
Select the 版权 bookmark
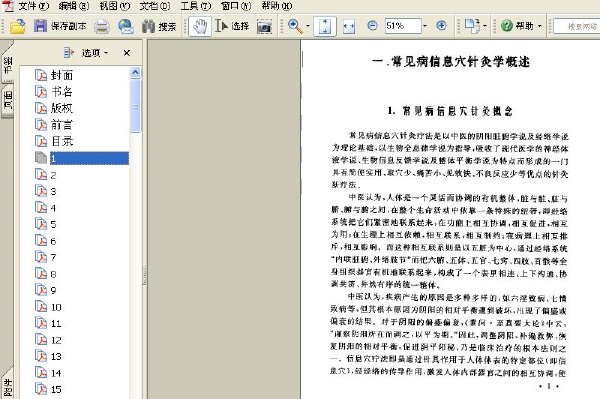[x=62, y=108]
